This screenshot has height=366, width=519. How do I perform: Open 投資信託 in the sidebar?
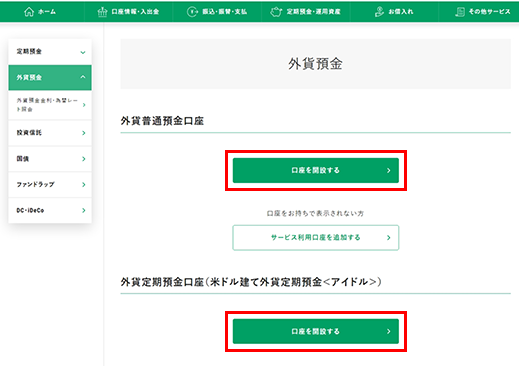tap(50, 133)
